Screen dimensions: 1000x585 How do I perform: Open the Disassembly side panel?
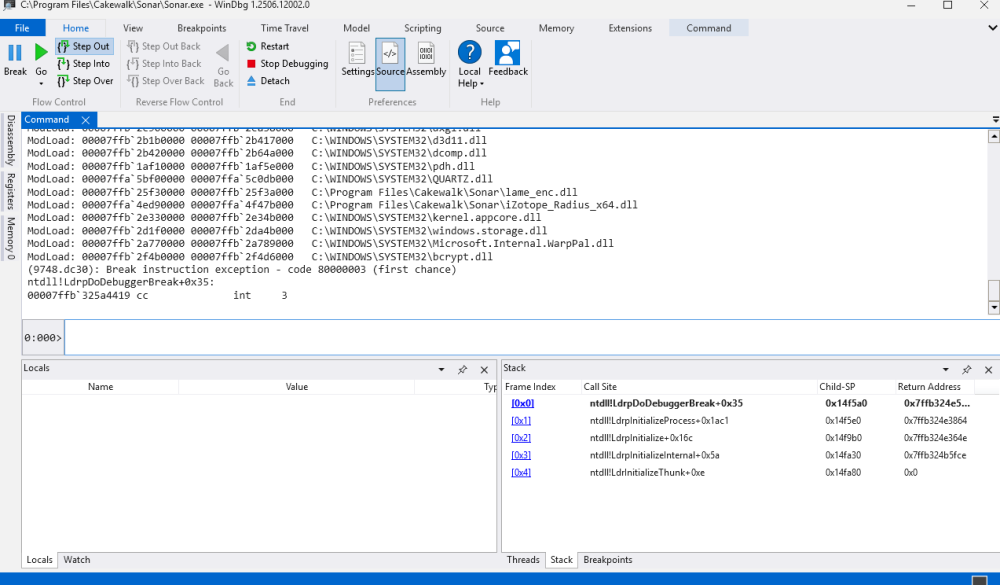[10, 140]
